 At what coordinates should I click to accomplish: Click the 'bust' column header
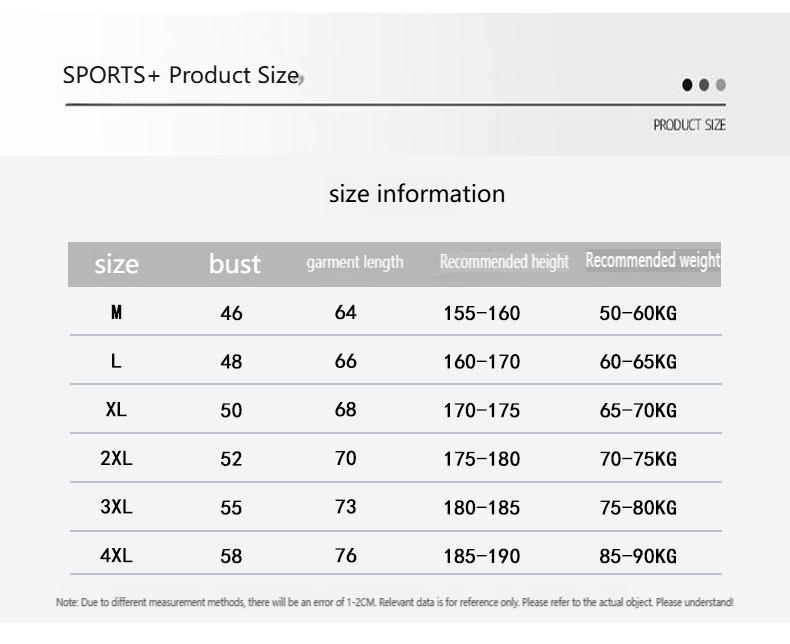(x=234, y=264)
